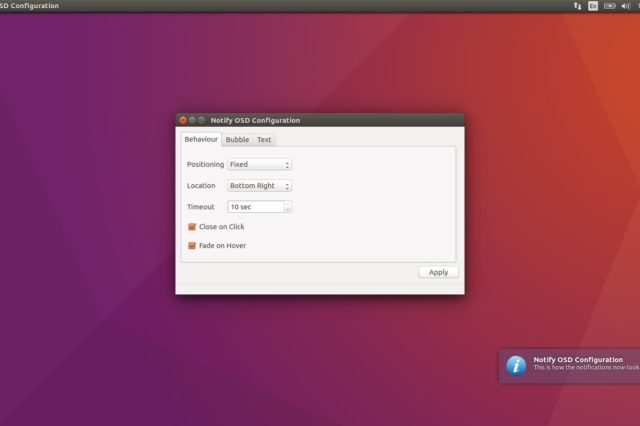Open the En keyboard layout indicator
Image resolution: width=640 pixels, height=426 pixels.
coord(593,6)
